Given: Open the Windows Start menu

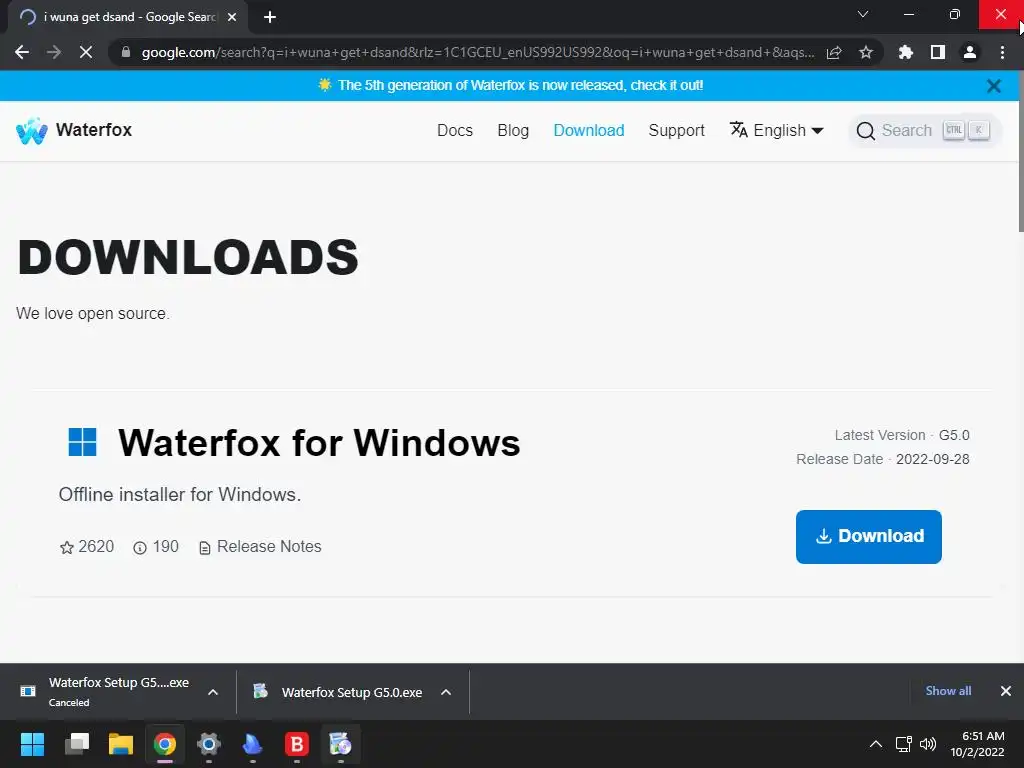Looking at the screenshot, I should coord(32,744).
